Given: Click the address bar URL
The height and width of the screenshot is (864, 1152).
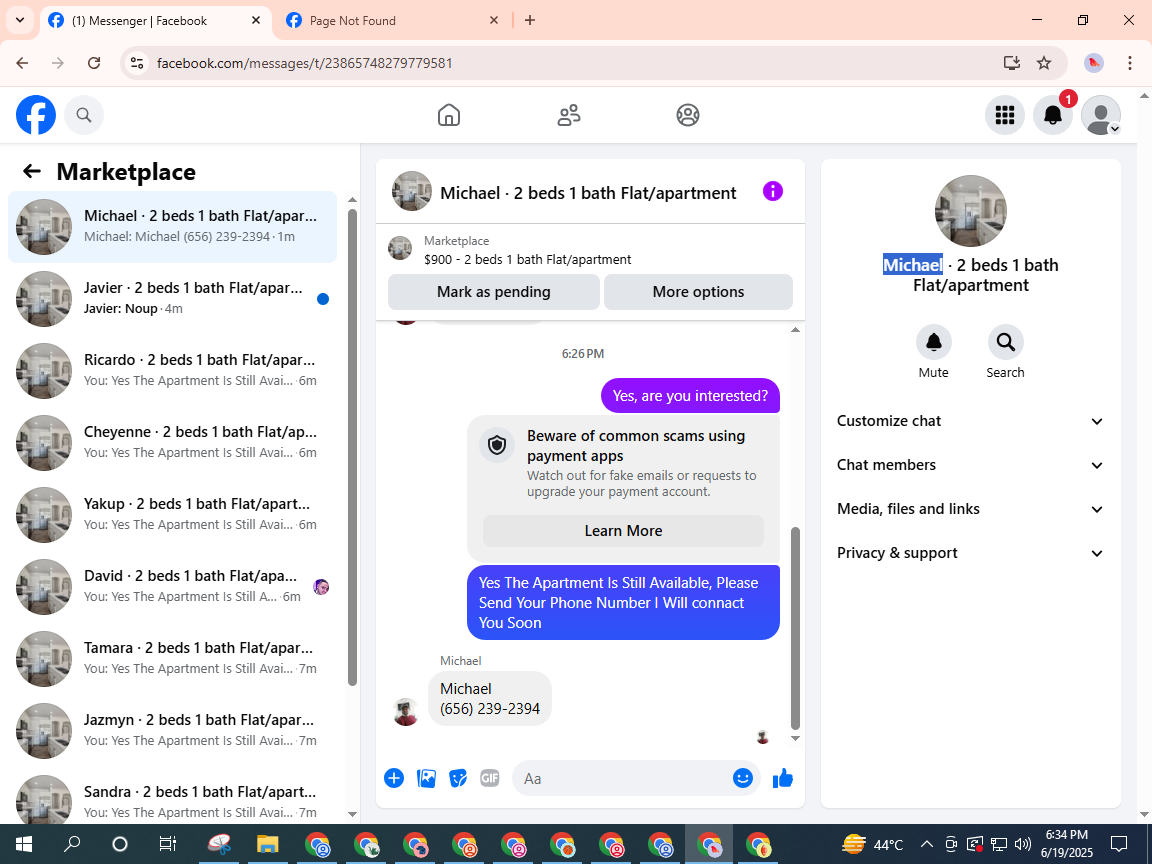Looking at the screenshot, I should coord(305,63).
